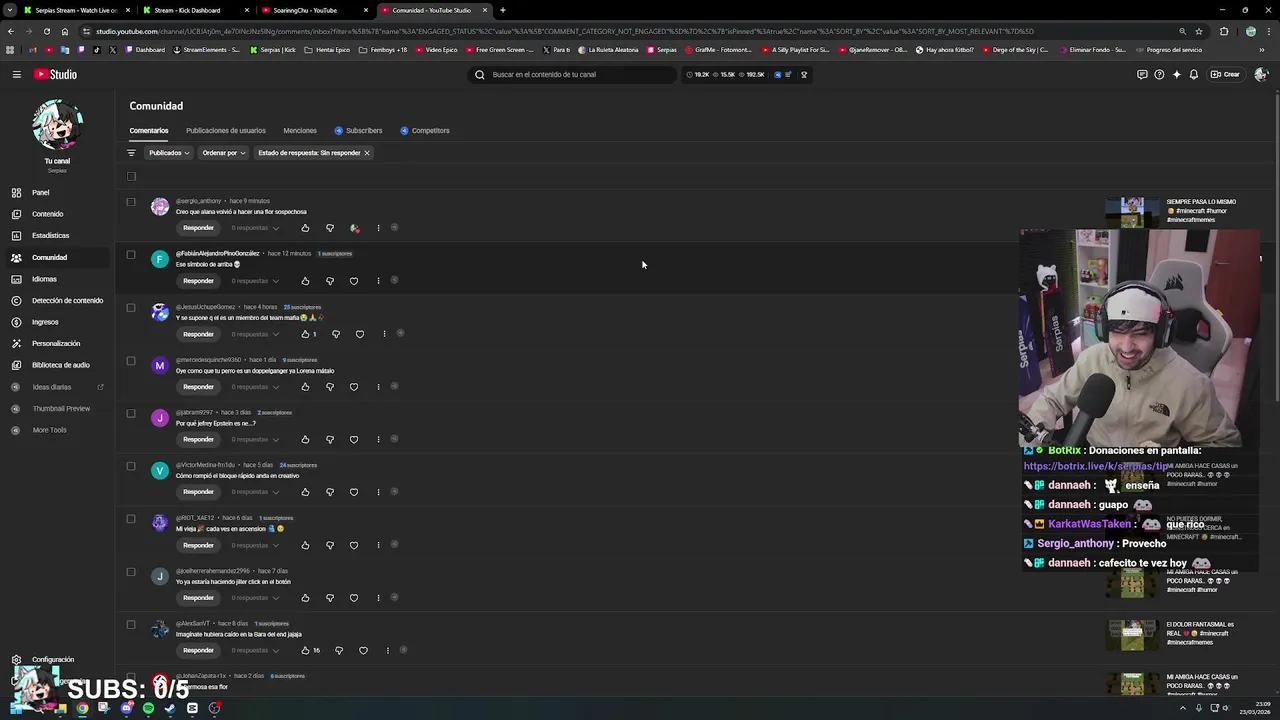Bookmark this page with the star icon
The image size is (1280, 720).
click(x=1198, y=31)
